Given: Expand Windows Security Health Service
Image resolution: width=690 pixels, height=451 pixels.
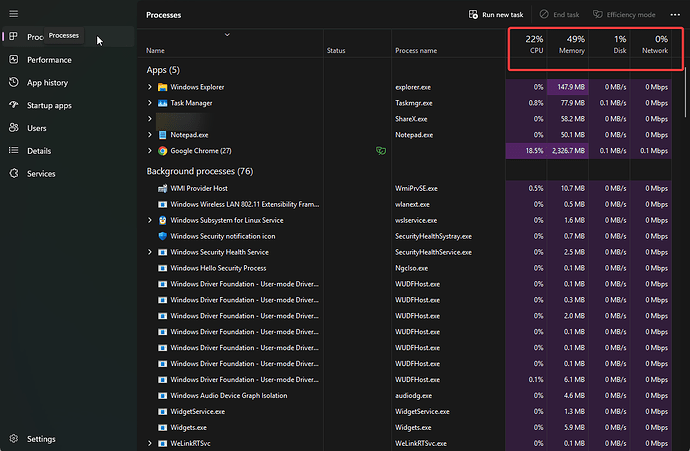Looking at the screenshot, I should click(x=150, y=252).
